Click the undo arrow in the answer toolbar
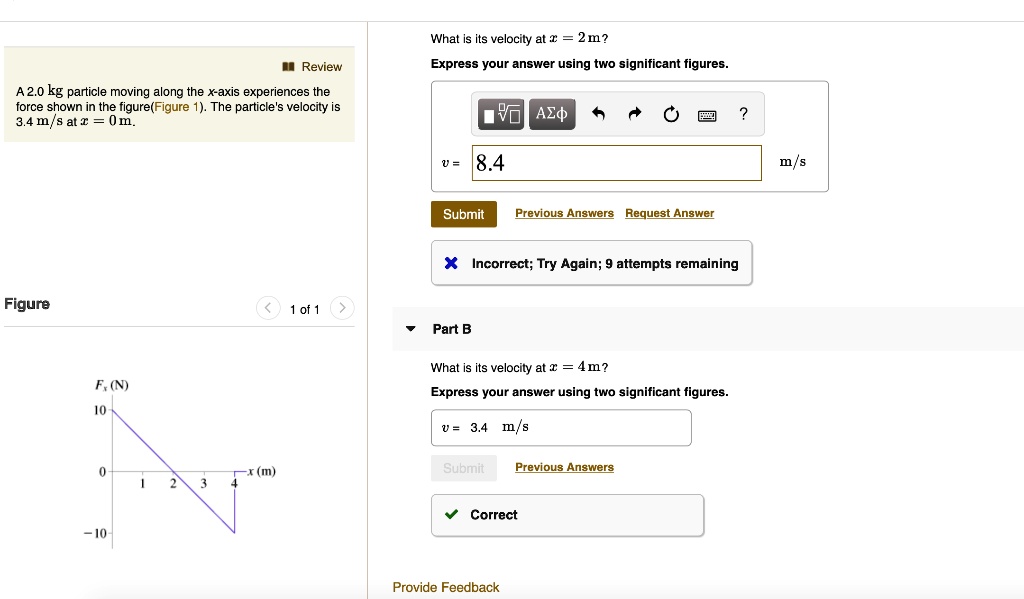1024x599 pixels. coord(598,113)
